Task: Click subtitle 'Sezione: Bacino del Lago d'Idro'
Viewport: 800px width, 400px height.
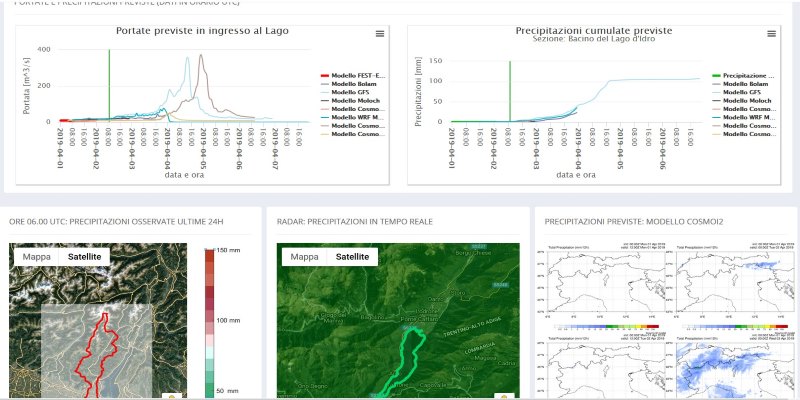Action: [x=594, y=39]
